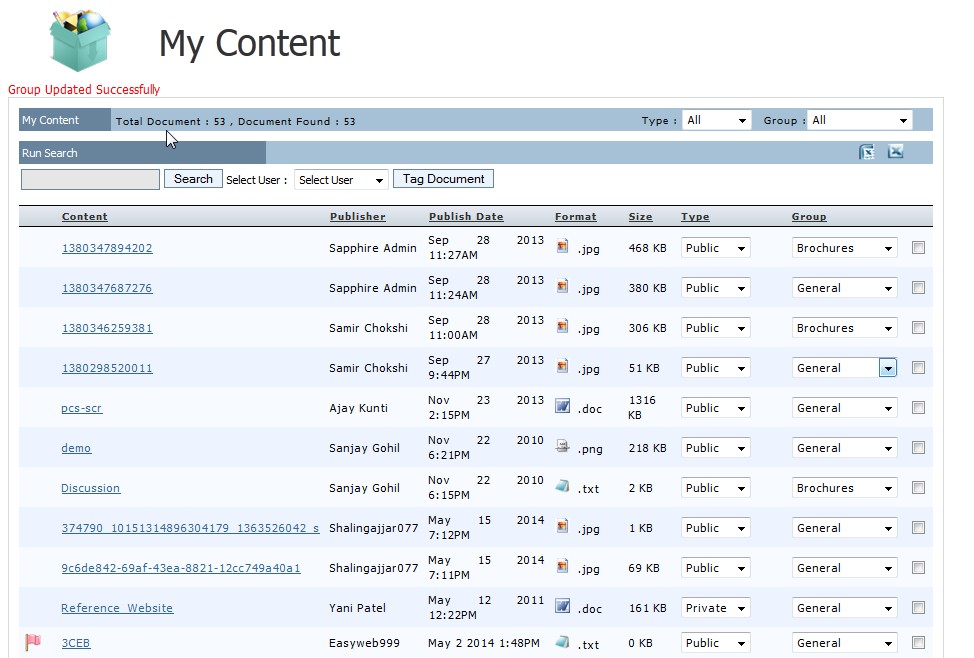Click the red flag icon beside 3CEB
The width and height of the screenshot is (974, 658).
tap(33, 642)
